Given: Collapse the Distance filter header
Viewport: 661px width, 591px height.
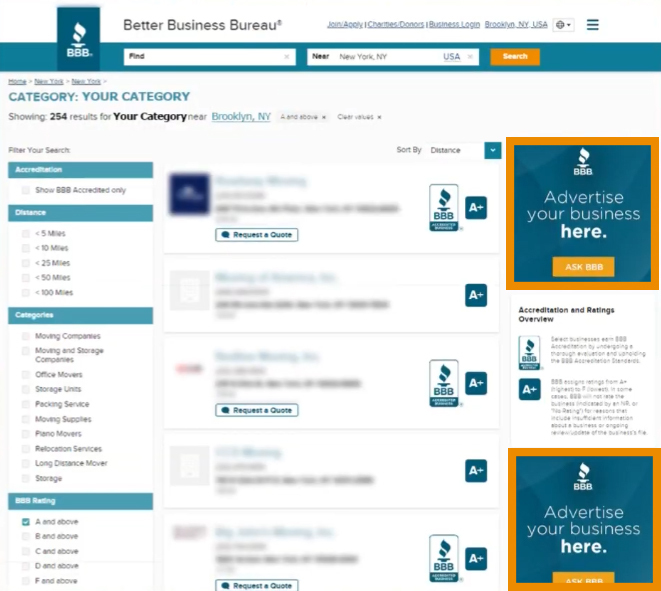Looking at the screenshot, I should [x=81, y=213].
